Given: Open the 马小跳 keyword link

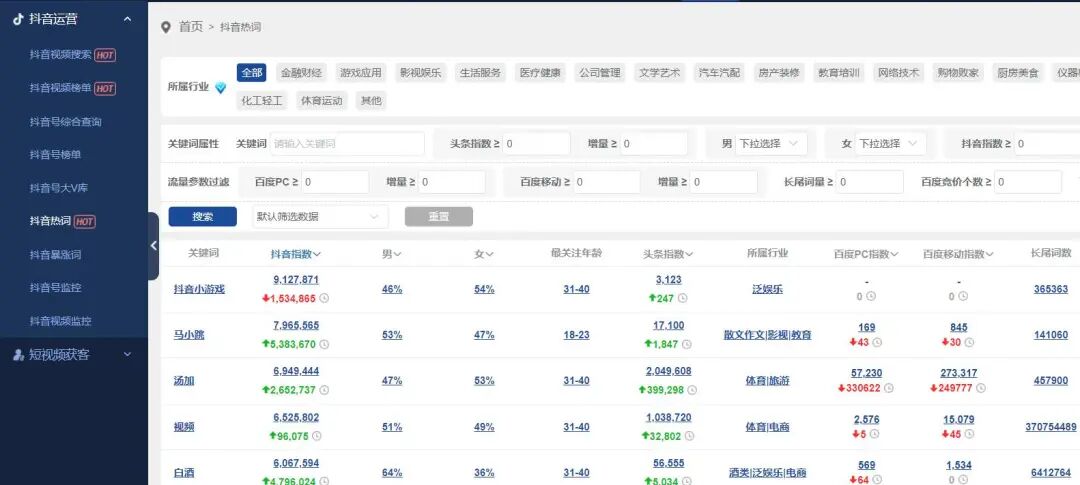Looking at the screenshot, I should (x=189, y=335).
